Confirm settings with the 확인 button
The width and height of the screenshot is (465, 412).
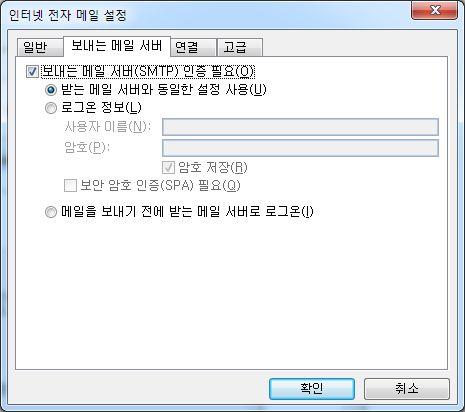pyautogui.click(x=312, y=389)
